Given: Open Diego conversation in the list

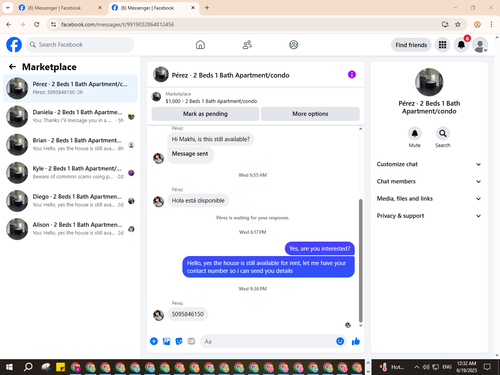Looking at the screenshot, I should coord(70,201).
